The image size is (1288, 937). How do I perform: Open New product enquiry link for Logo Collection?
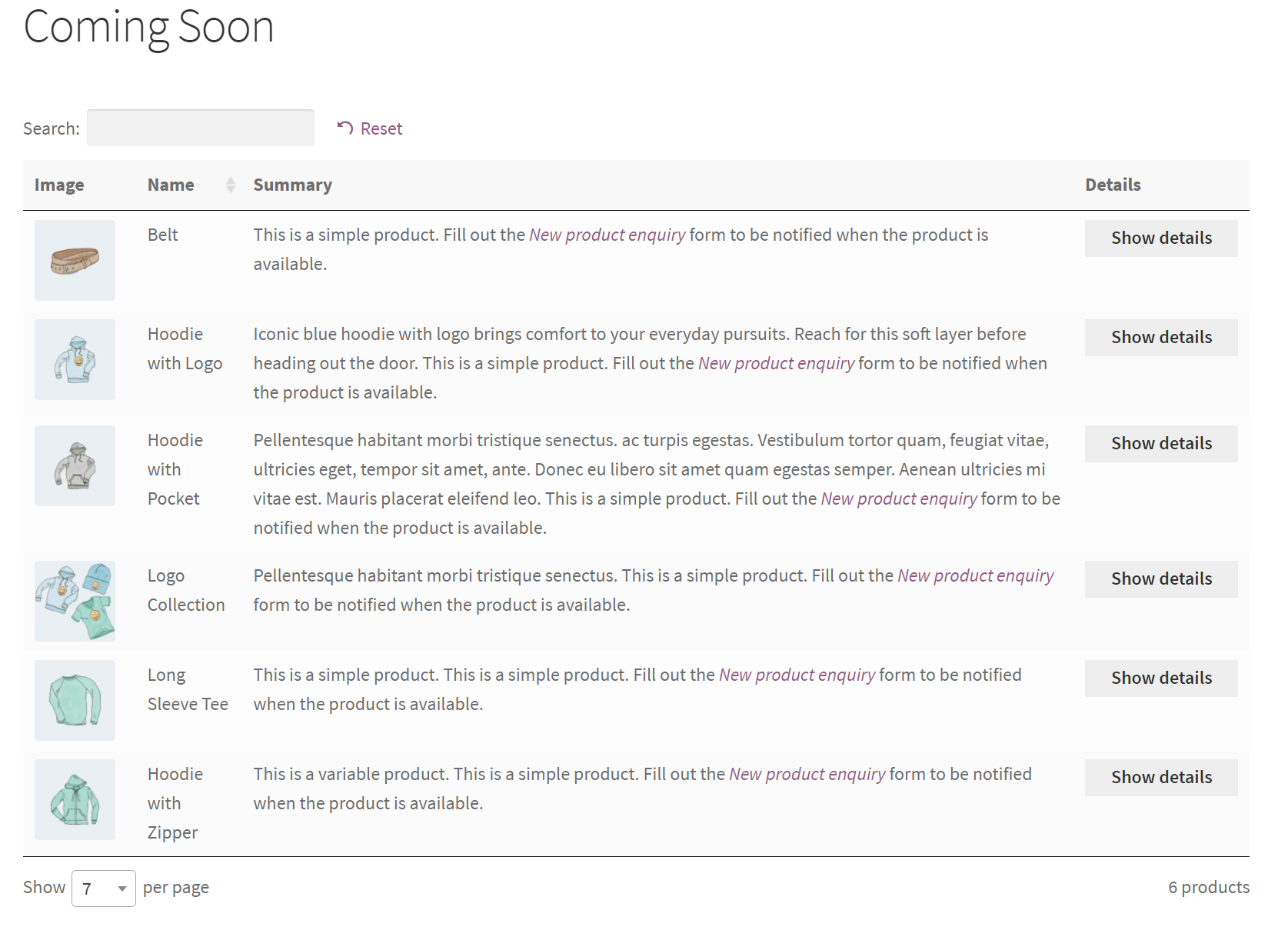click(x=975, y=575)
